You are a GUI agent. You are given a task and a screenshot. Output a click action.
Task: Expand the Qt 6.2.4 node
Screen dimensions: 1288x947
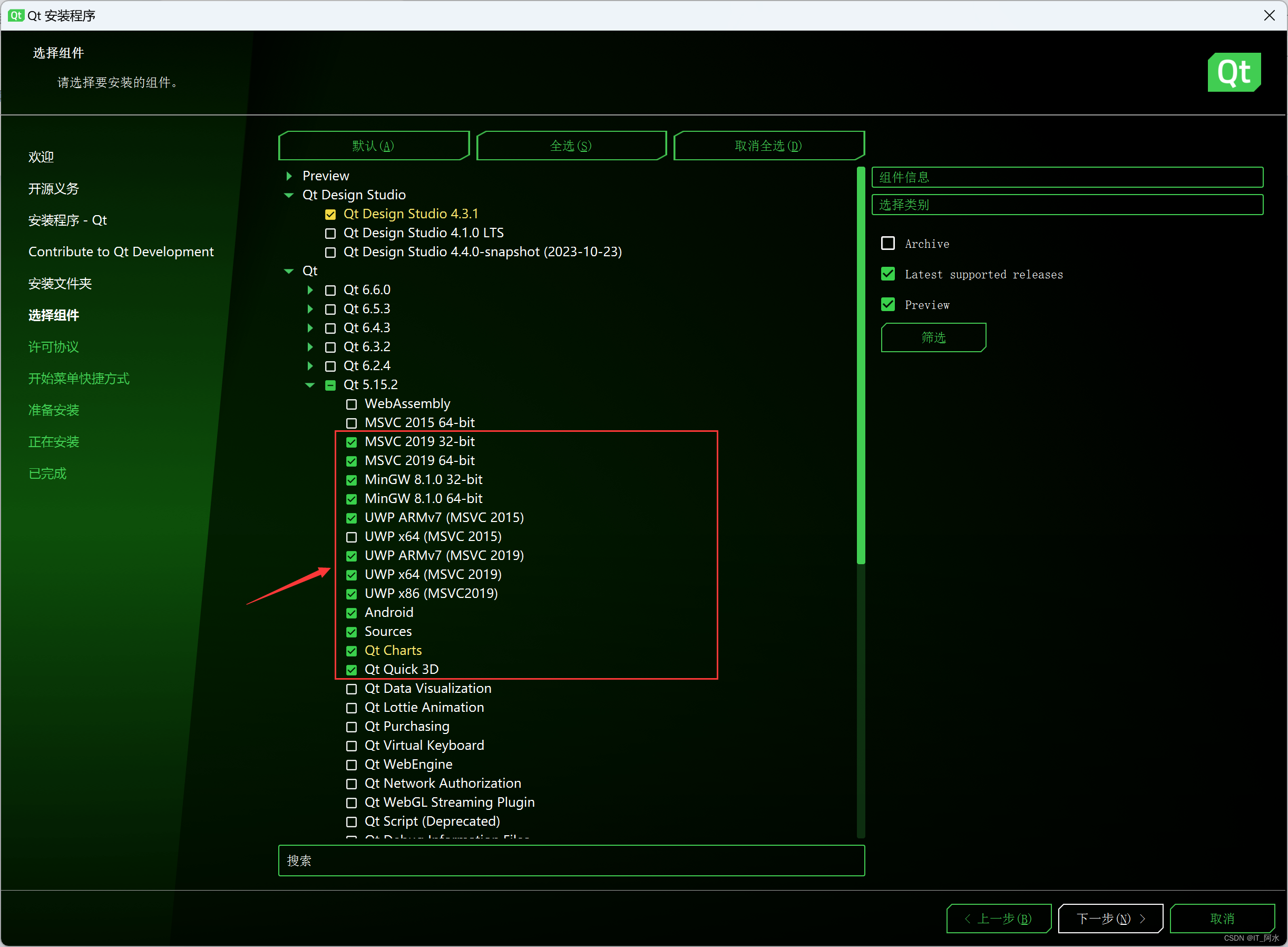pyautogui.click(x=310, y=366)
